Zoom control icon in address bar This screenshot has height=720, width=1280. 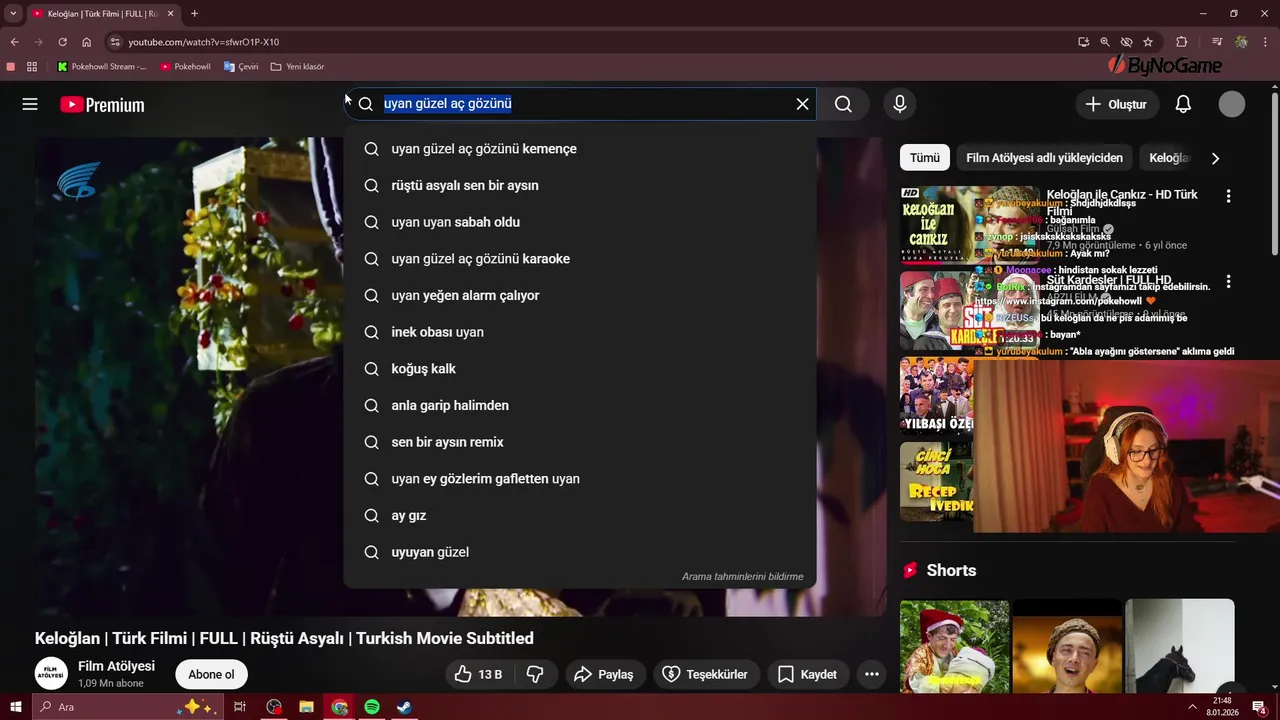click(1105, 42)
